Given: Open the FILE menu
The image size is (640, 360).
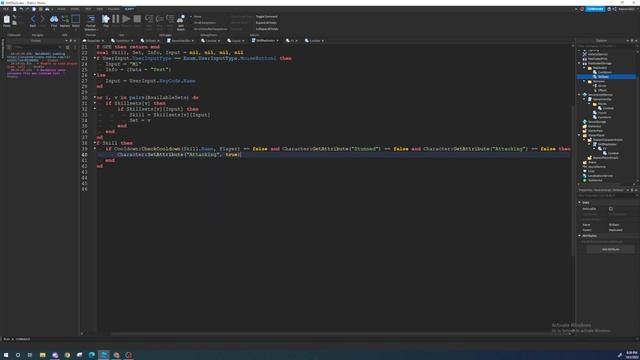Looking at the screenshot, I should [x=6, y=9].
